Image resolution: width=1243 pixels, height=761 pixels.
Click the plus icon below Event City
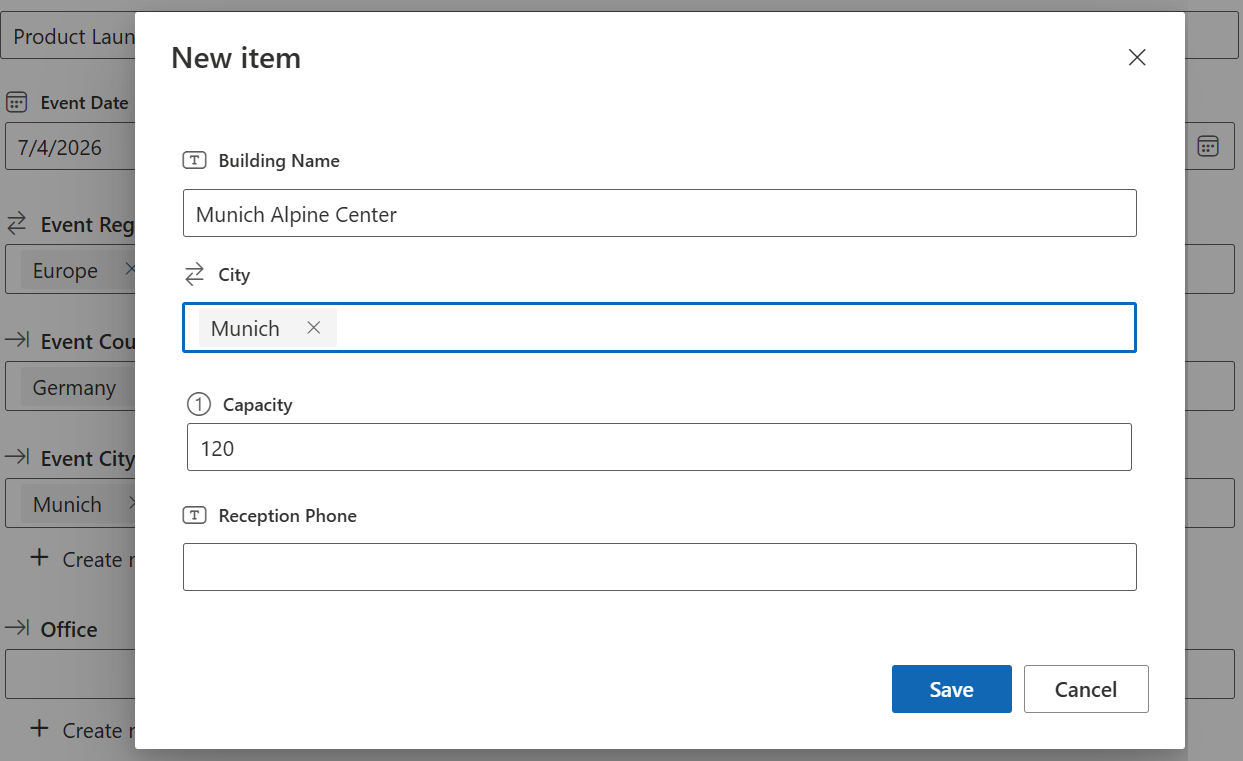coord(39,558)
